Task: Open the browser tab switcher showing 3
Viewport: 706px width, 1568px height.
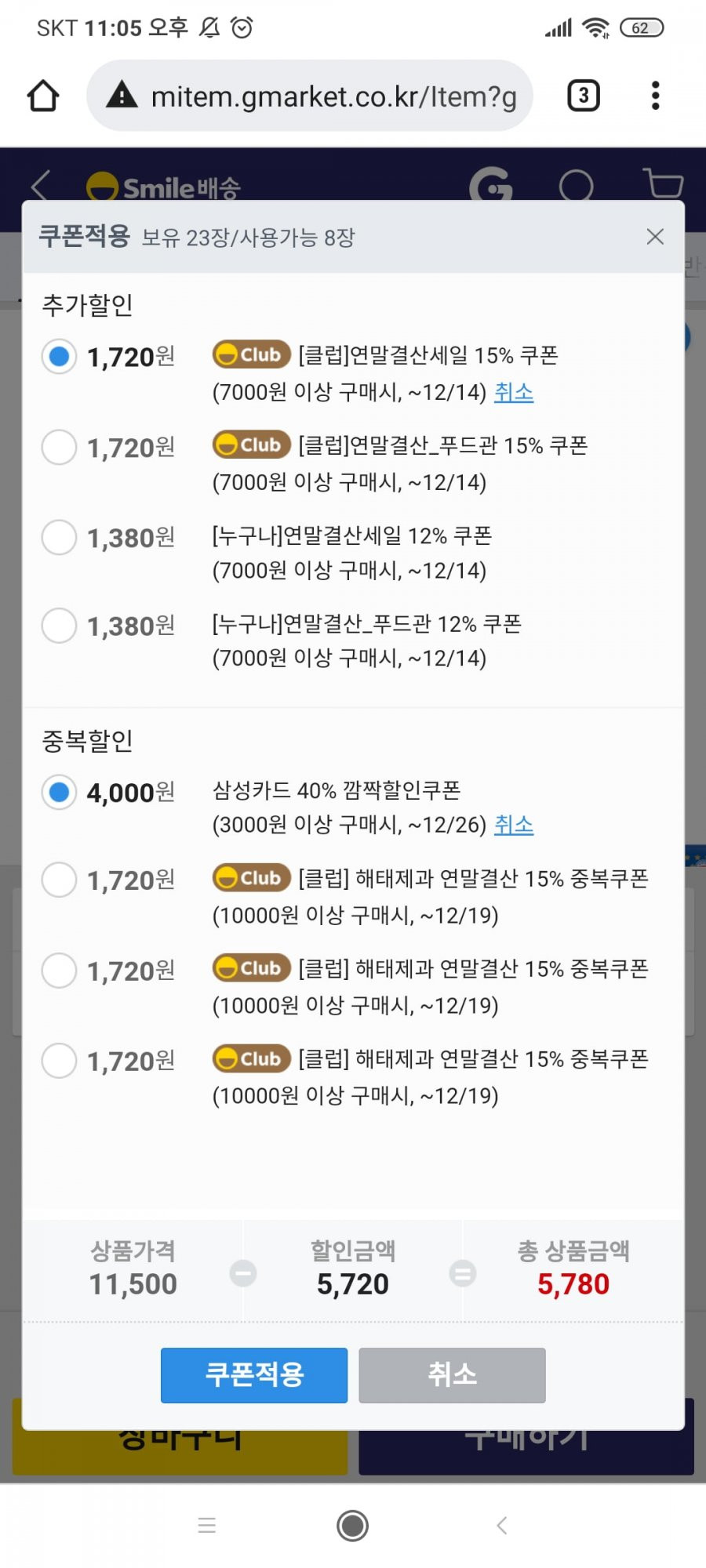Action: [583, 96]
